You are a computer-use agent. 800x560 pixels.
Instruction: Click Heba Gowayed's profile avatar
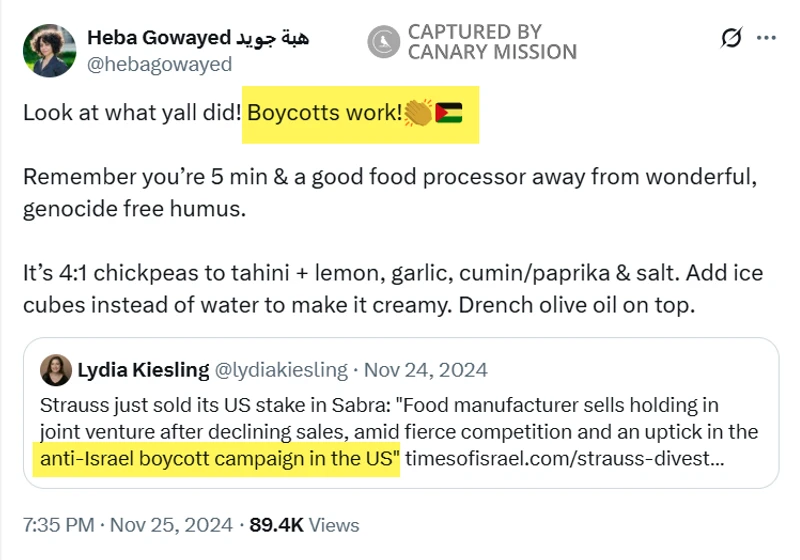coord(49,50)
